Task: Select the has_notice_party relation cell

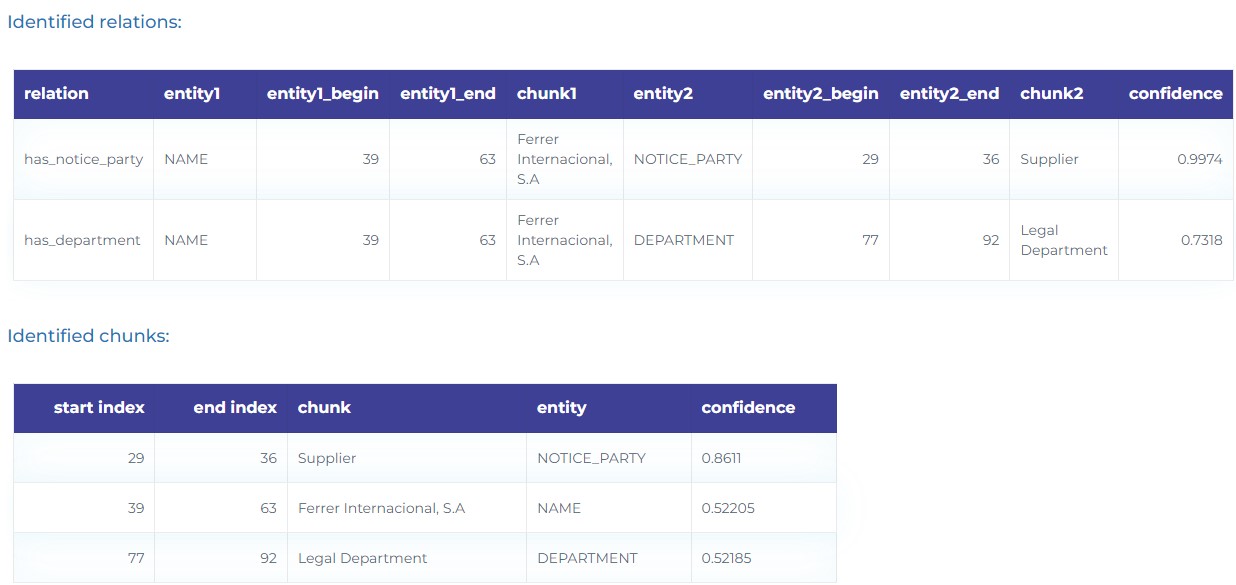Action: pos(84,160)
